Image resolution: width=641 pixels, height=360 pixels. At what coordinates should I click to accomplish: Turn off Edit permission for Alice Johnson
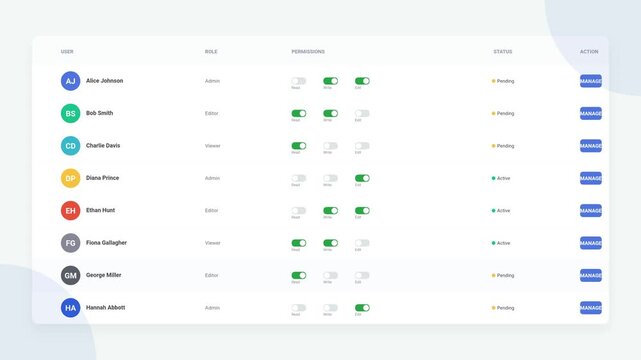(x=362, y=81)
